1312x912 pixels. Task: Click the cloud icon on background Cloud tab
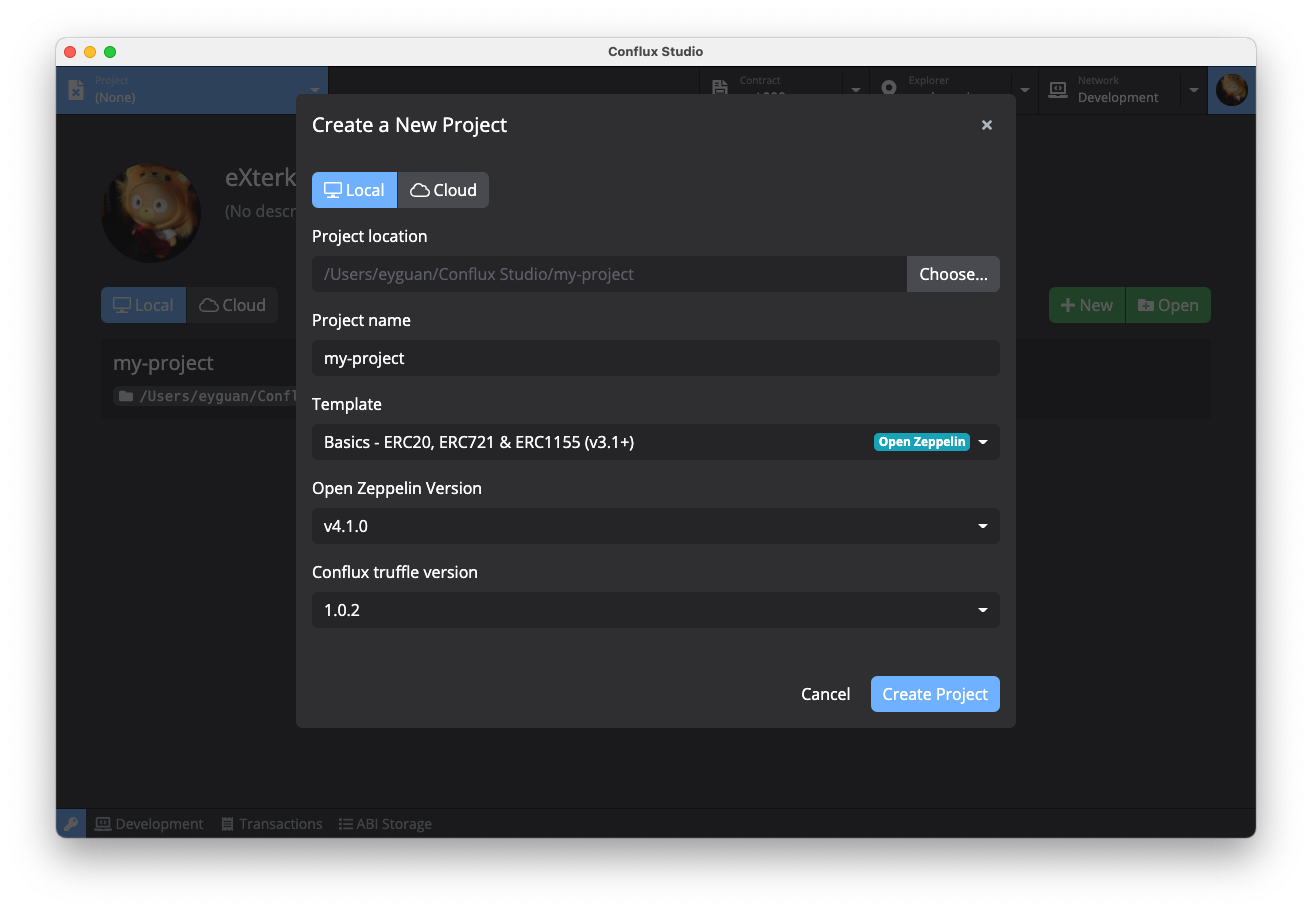tap(209, 305)
